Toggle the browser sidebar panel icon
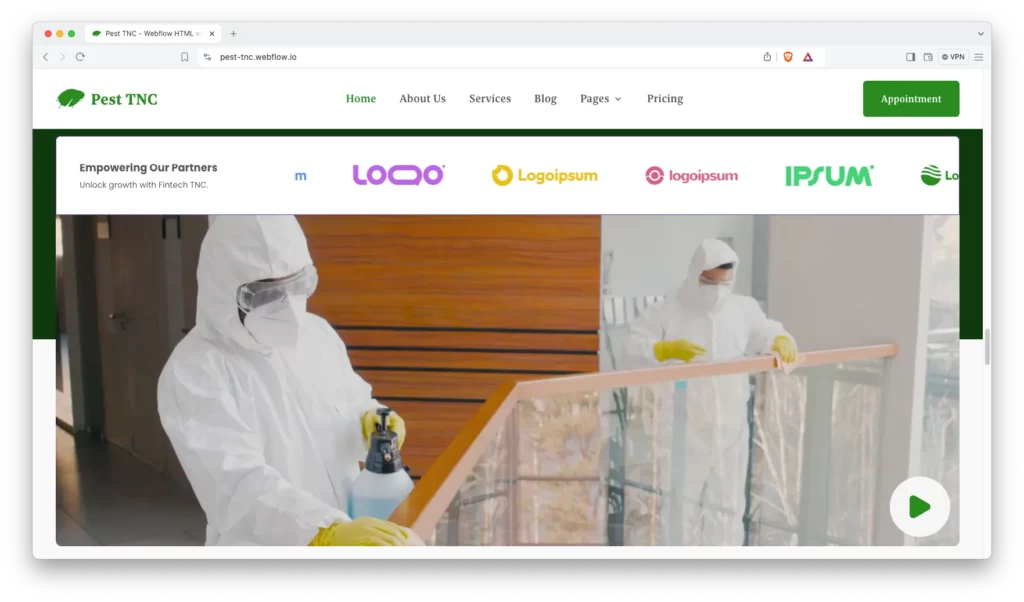Viewport: 1024px width, 602px height. (x=910, y=57)
